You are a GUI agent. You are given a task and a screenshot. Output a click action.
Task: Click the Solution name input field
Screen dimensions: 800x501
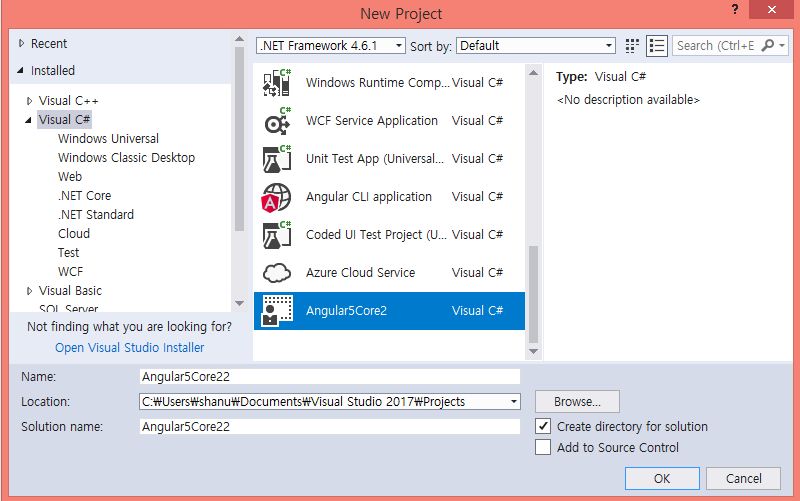tap(330, 427)
